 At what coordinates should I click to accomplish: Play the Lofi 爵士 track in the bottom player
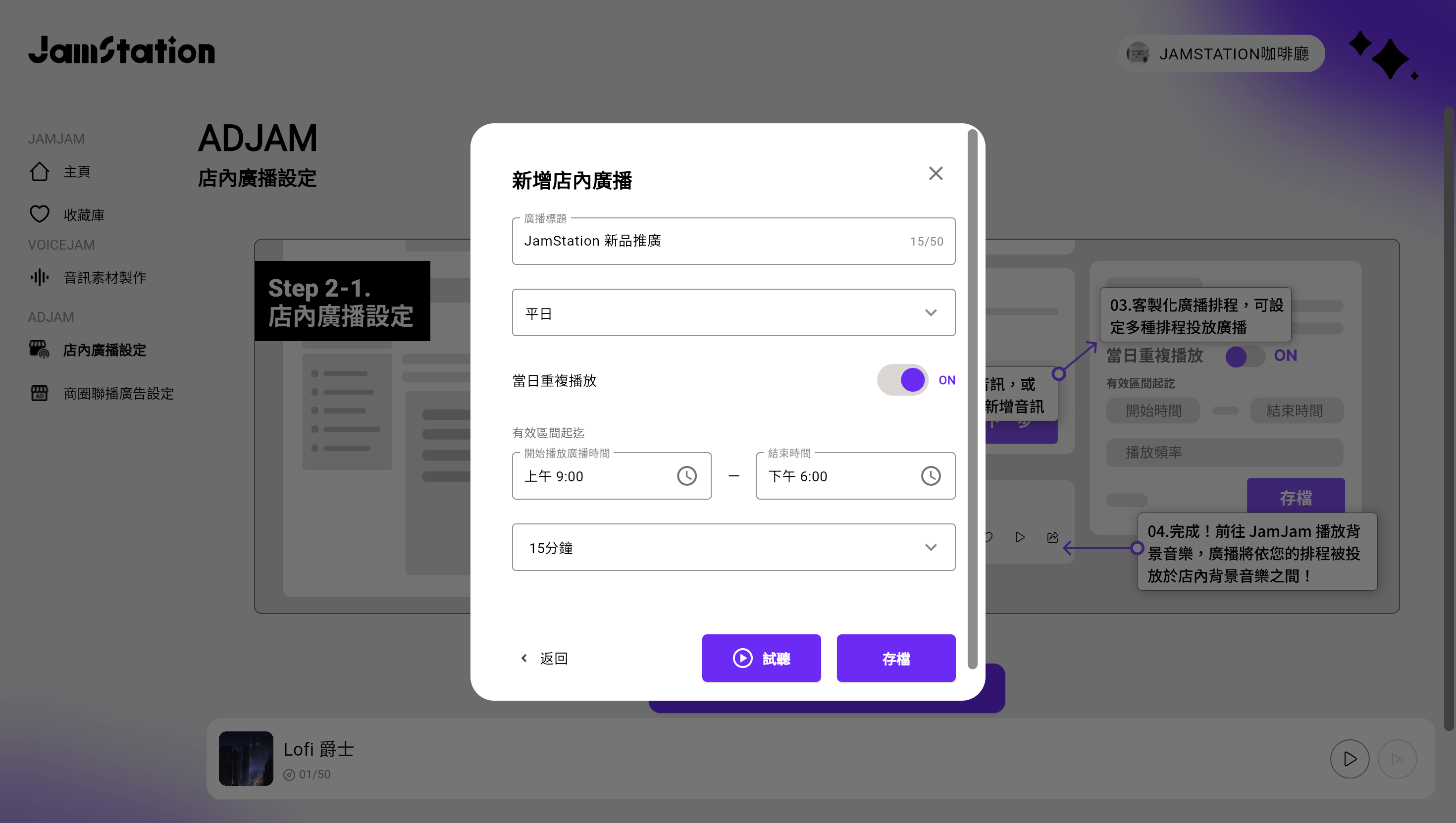(1349, 759)
